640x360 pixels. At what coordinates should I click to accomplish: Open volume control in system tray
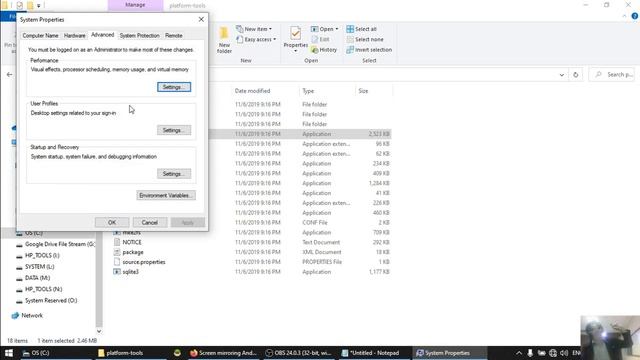tap(564, 353)
